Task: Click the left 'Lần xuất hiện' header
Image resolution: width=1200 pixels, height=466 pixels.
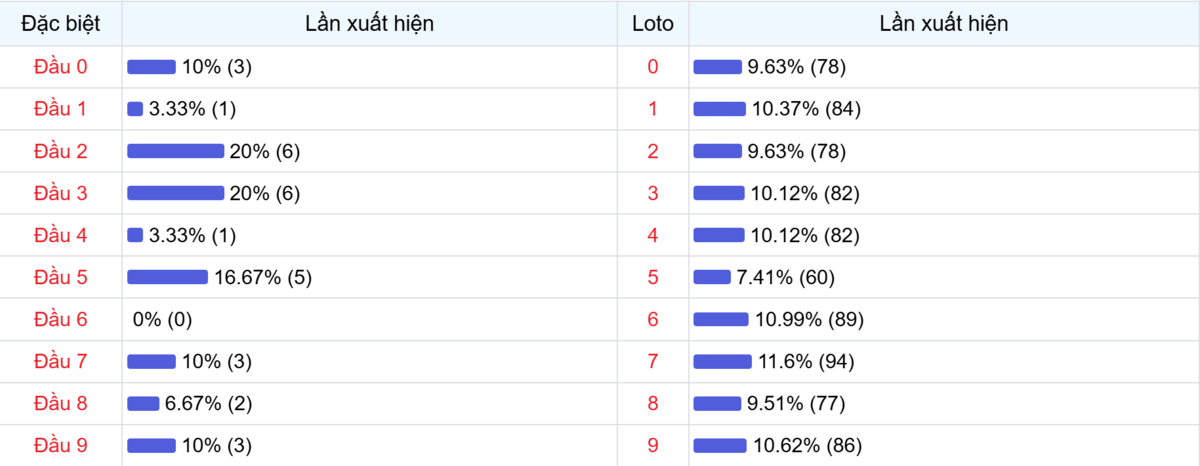Action: [x=369, y=24]
